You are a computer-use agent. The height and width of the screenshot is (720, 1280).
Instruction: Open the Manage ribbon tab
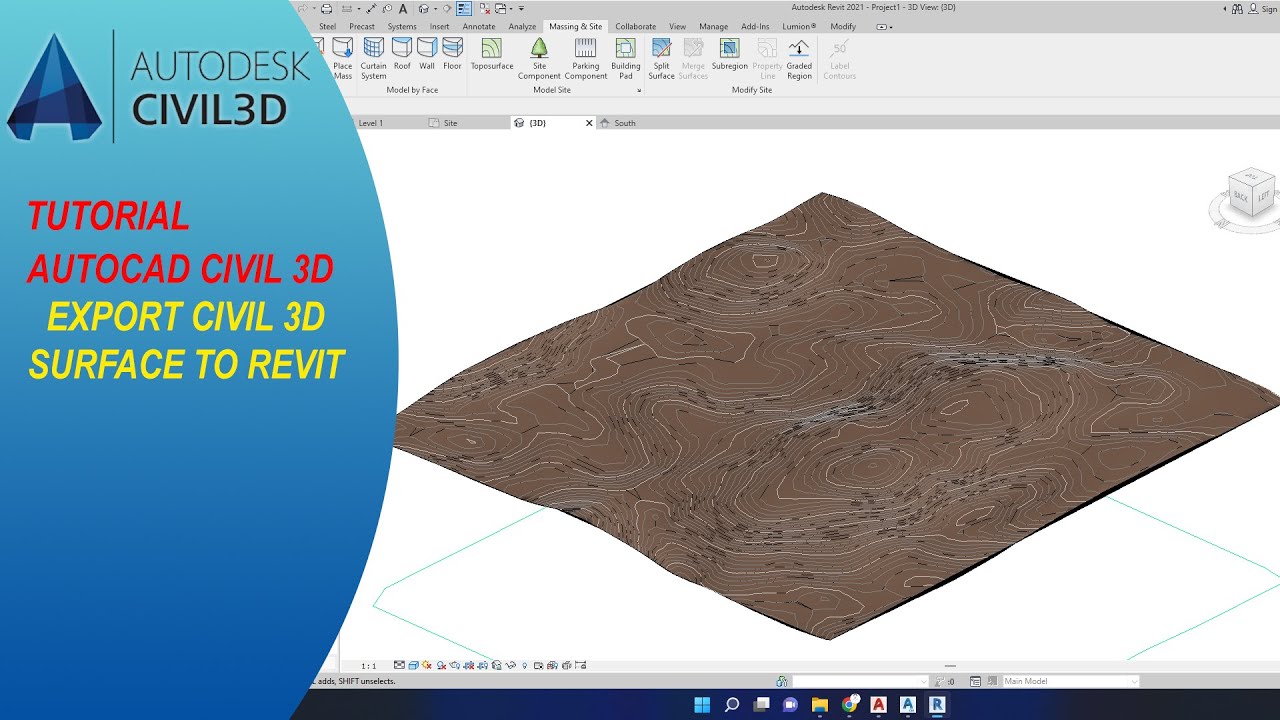pyautogui.click(x=713, y=26)
